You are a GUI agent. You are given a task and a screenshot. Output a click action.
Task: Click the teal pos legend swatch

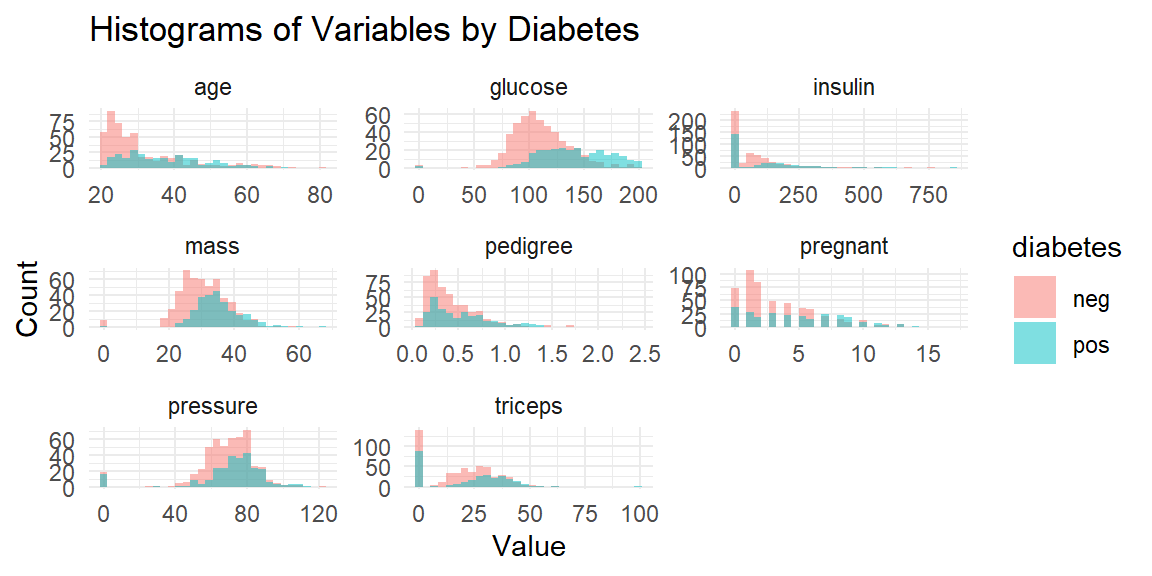1034,344
